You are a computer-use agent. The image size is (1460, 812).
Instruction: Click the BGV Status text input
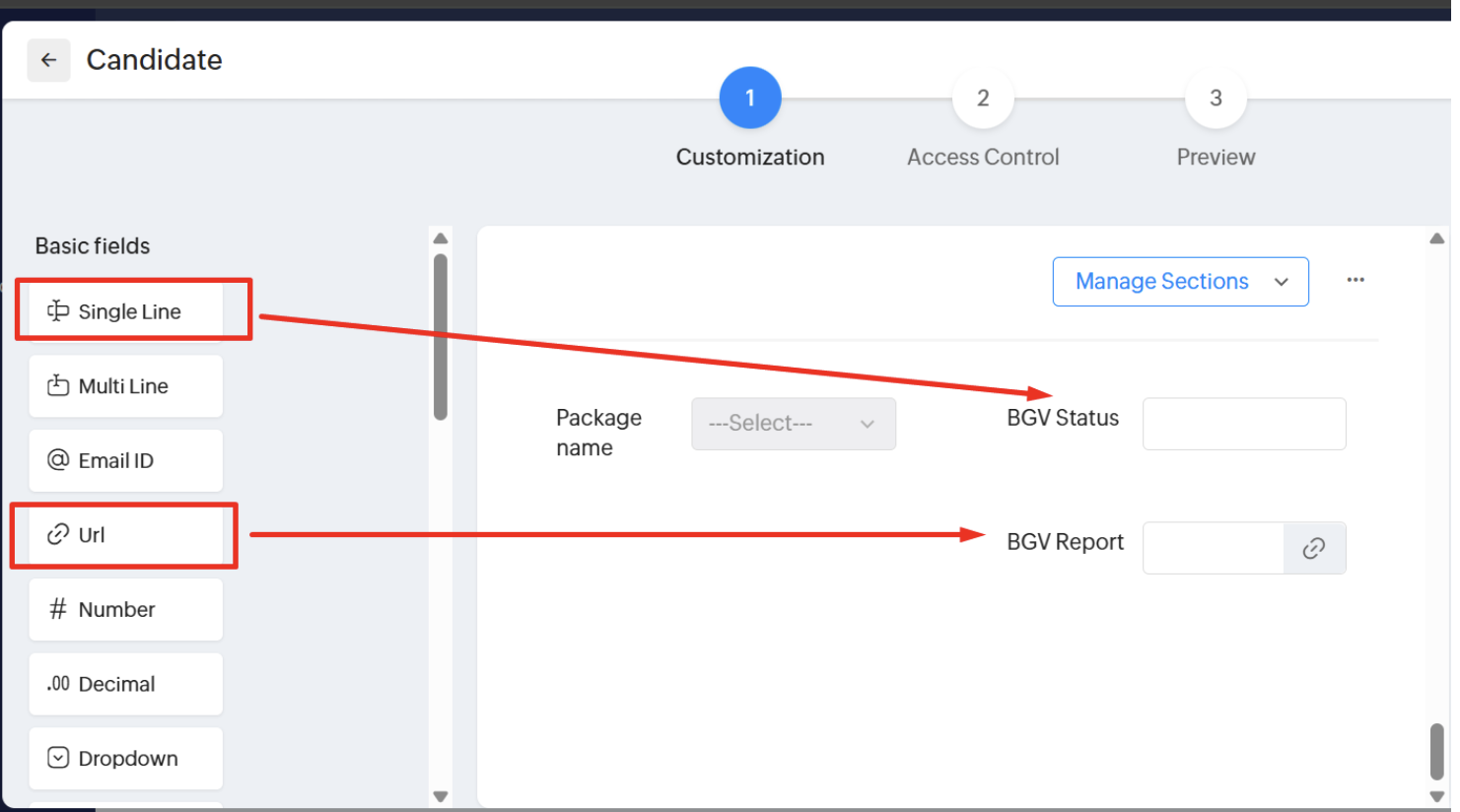[x=1243, y=424]
